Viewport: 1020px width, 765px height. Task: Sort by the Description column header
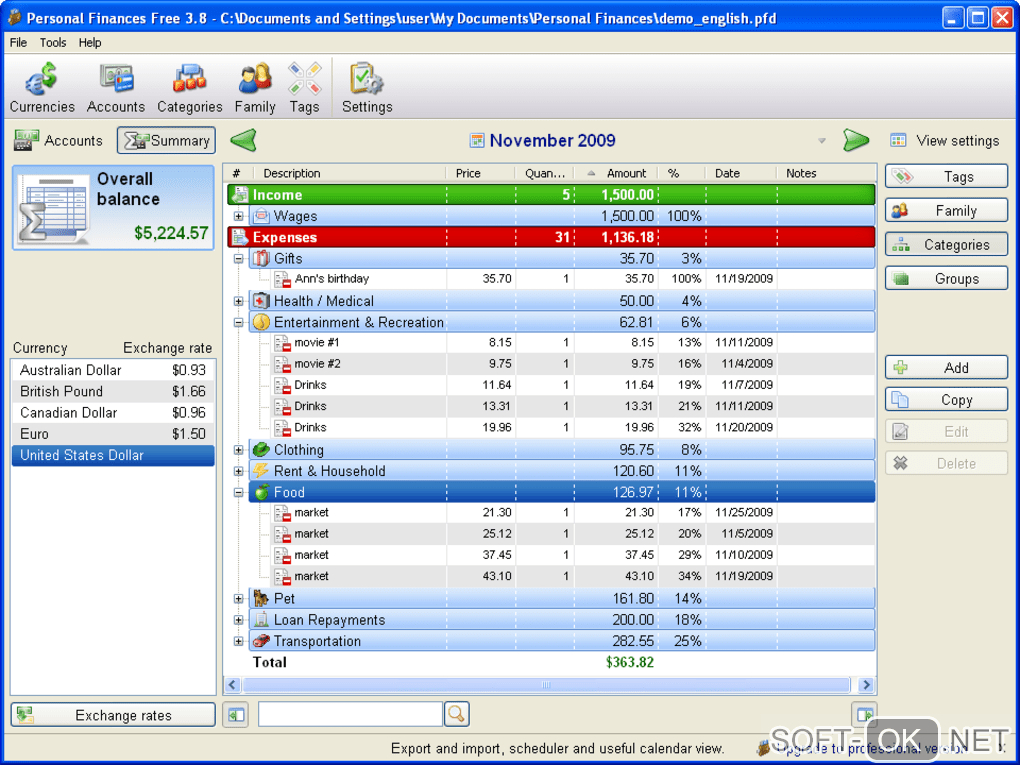349,173
